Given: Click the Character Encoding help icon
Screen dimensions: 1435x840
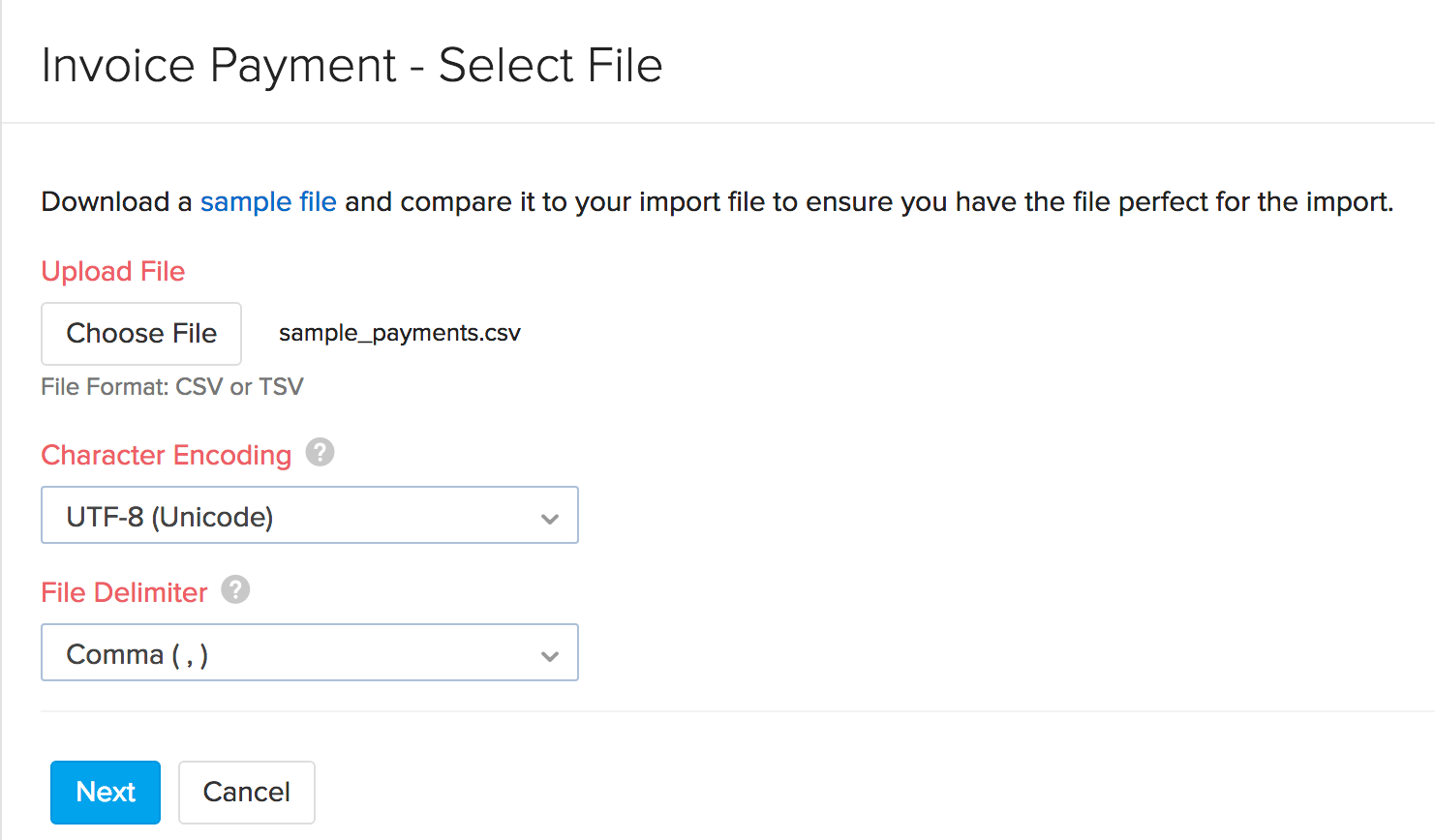Looking at the screenshot, I should point(320,453).
